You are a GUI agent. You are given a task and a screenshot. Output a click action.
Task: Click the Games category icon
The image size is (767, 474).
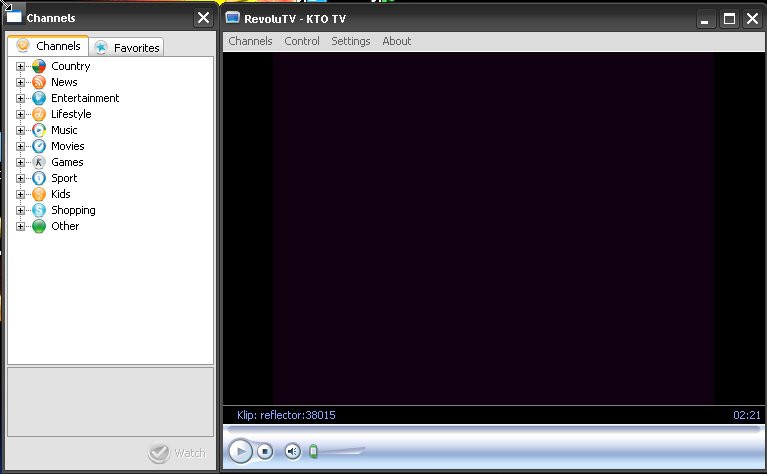point(39,162)
